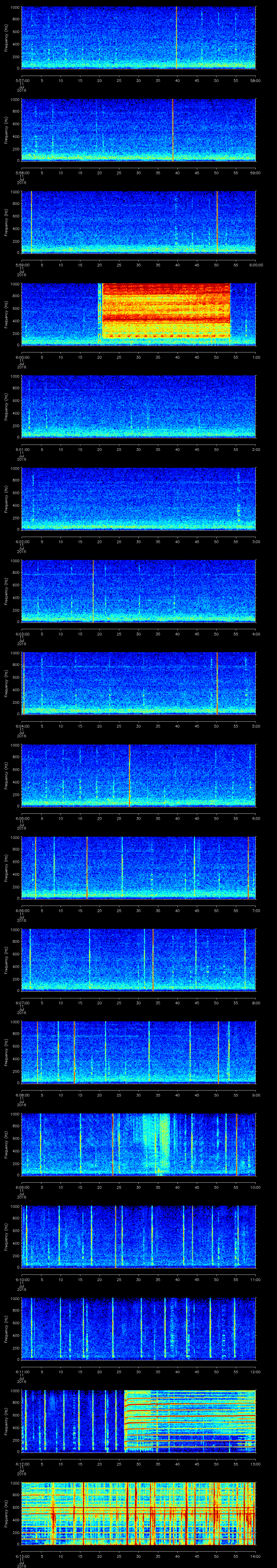Screen dimensions: 277x1568
Task: Click the spectrogram panel starting at 6:03:00
Action: (139, 591)
